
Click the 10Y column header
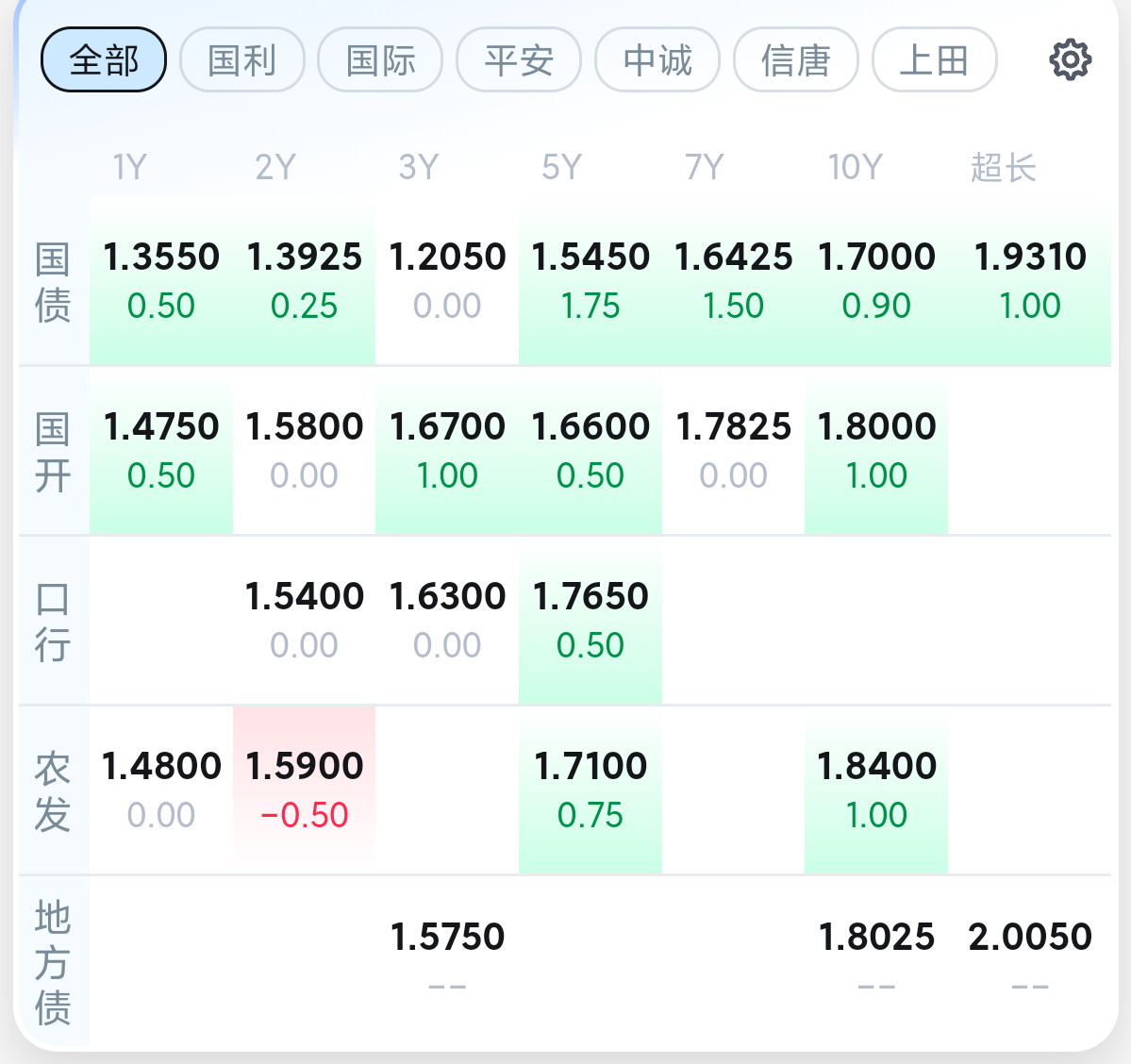click(855, 168)
